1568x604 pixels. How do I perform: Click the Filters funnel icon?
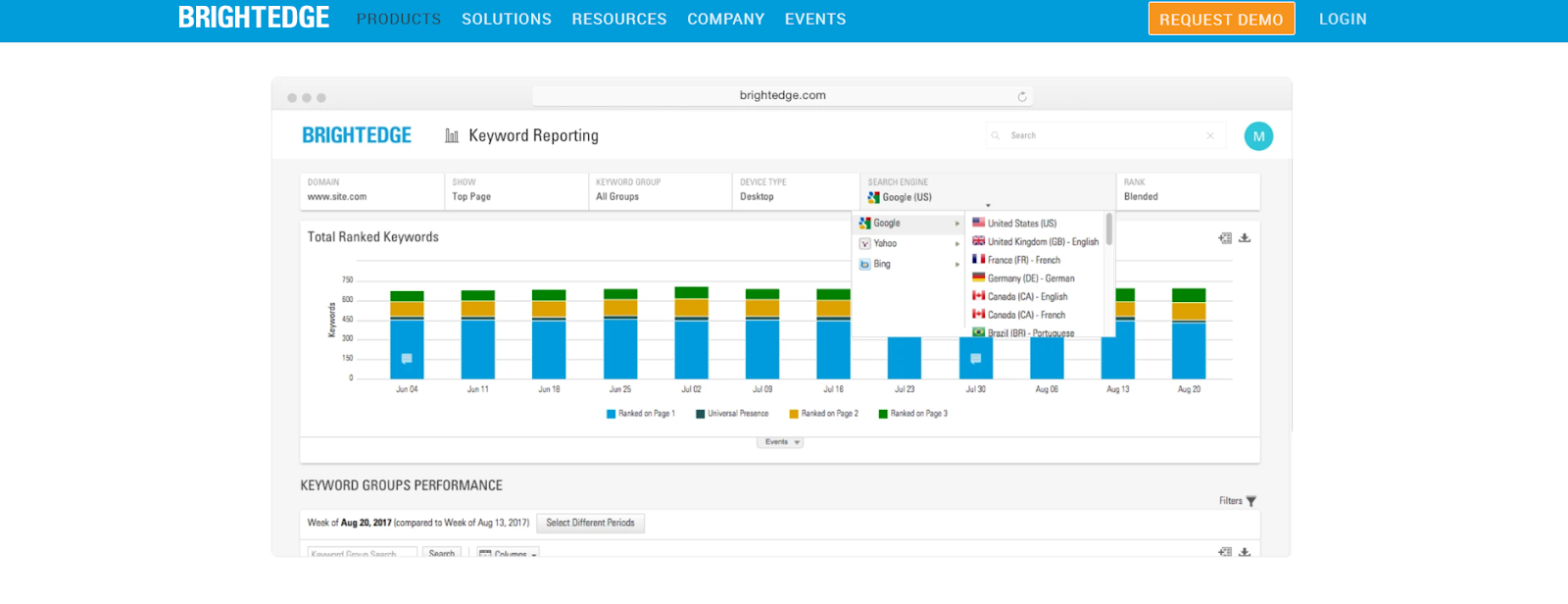1250,501
